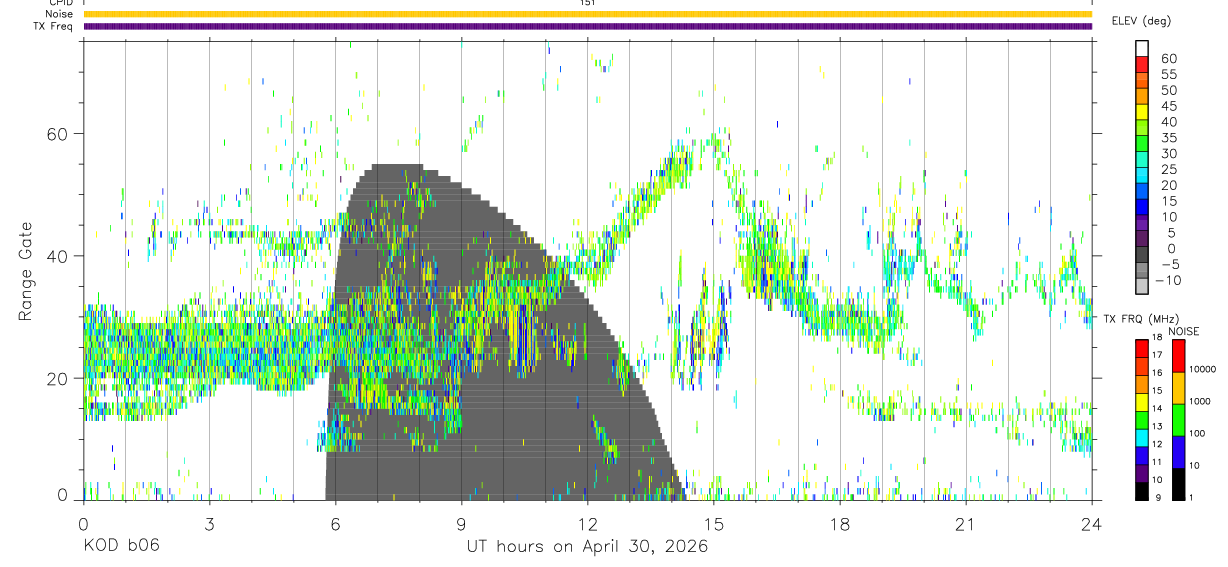
Task: Click the red top segment of NOISE color bar
Action: tap(1178, 356)
